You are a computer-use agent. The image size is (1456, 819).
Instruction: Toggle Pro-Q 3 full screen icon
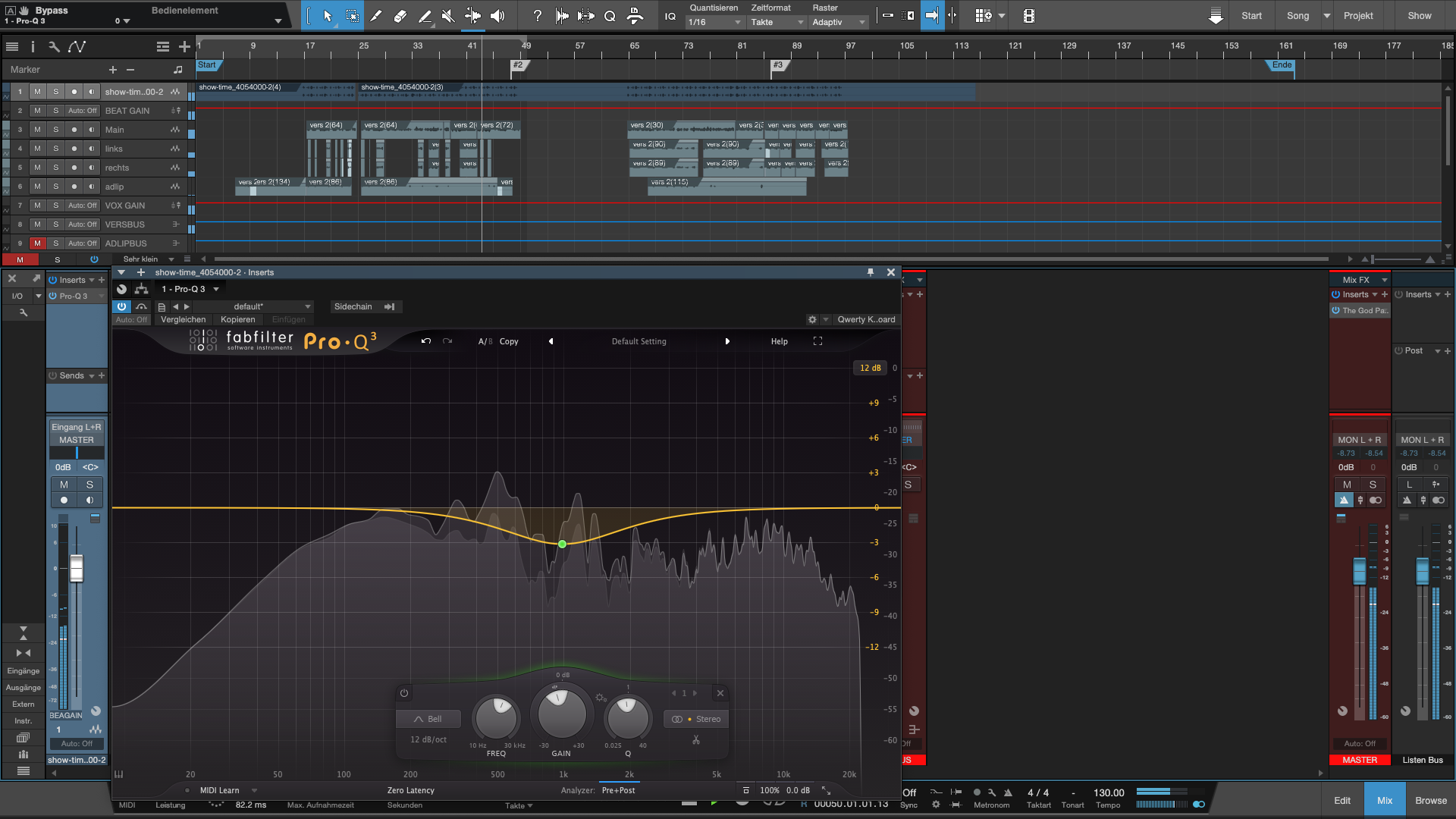(817, 341)
